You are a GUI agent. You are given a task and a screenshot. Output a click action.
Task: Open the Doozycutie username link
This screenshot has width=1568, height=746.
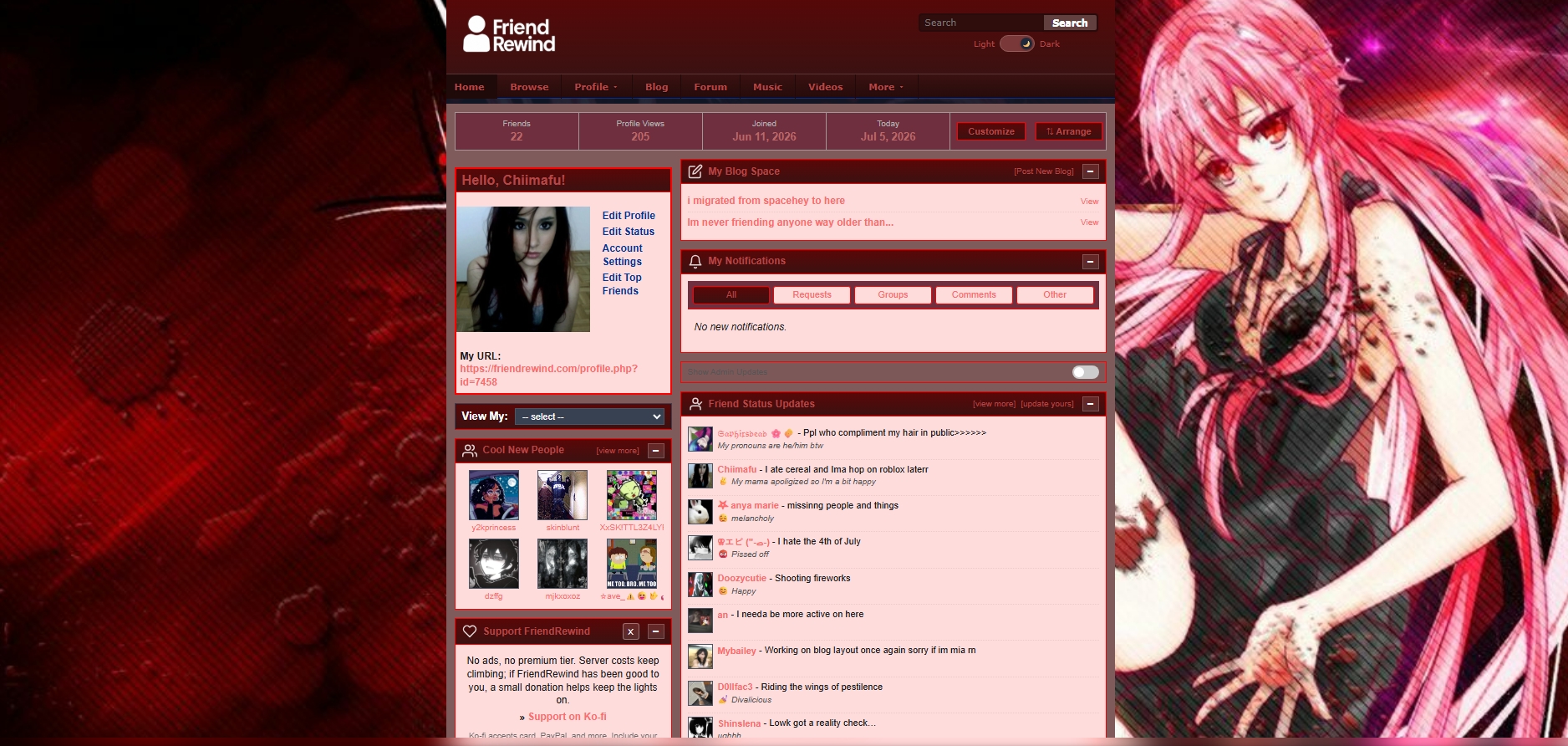[742, 579]
